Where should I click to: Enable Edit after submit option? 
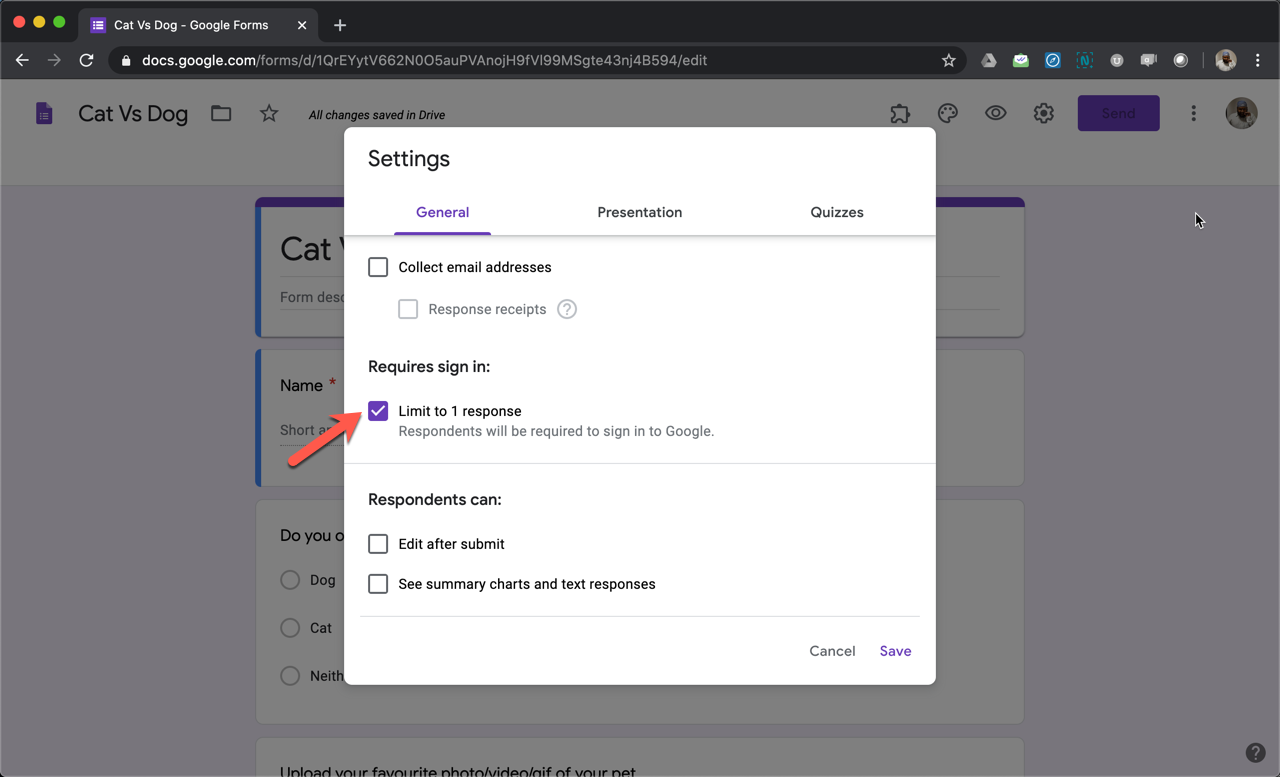(378, 544)
